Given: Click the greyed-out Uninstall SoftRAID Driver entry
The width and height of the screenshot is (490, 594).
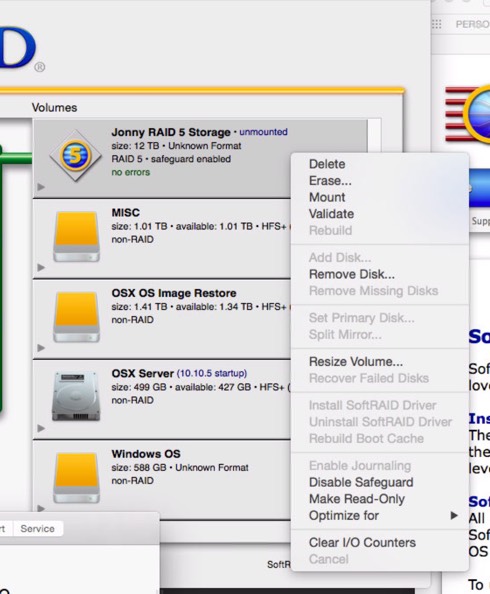Looking at the screenshot, I should pos(380,422).
